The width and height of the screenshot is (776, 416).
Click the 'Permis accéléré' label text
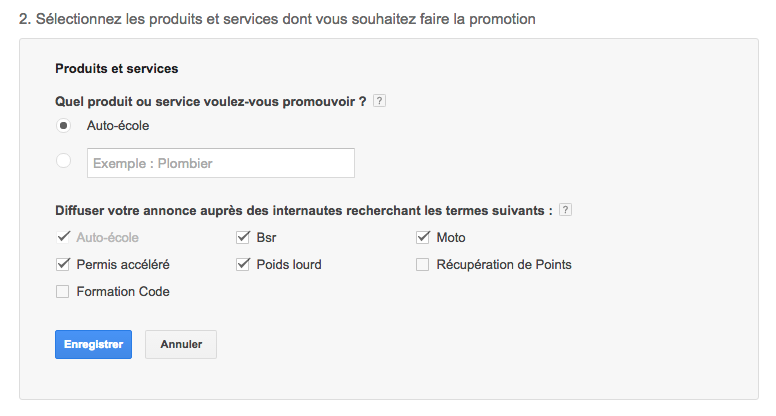pos(123,265)
